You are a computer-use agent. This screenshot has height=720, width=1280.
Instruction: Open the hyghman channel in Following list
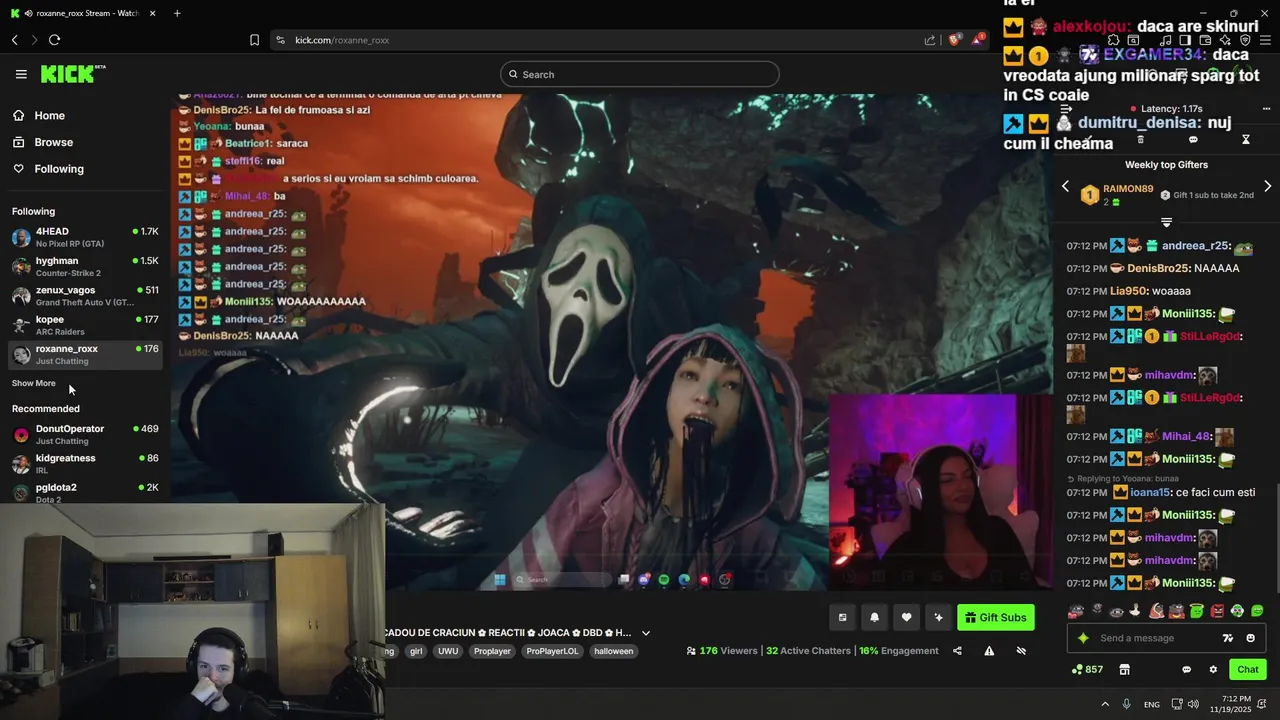point(85,266)
